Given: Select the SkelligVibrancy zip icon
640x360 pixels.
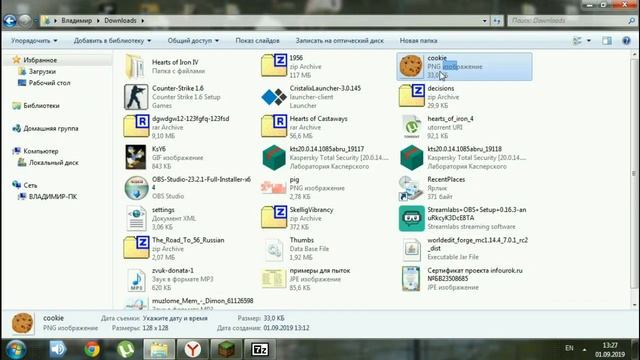Looking at the screenshot, I should 274,218.
